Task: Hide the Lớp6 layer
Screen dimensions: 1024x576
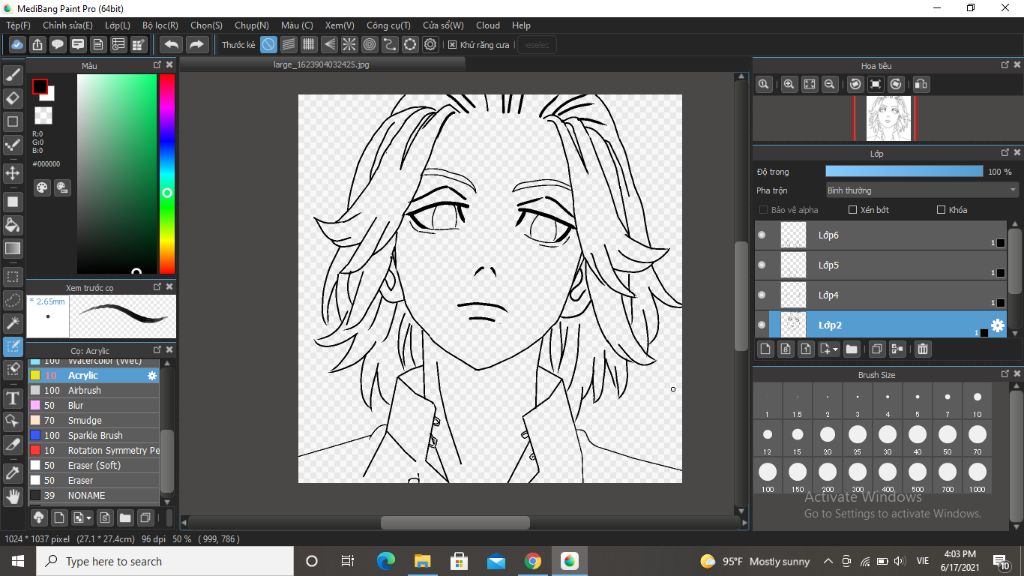Action: 761,235
